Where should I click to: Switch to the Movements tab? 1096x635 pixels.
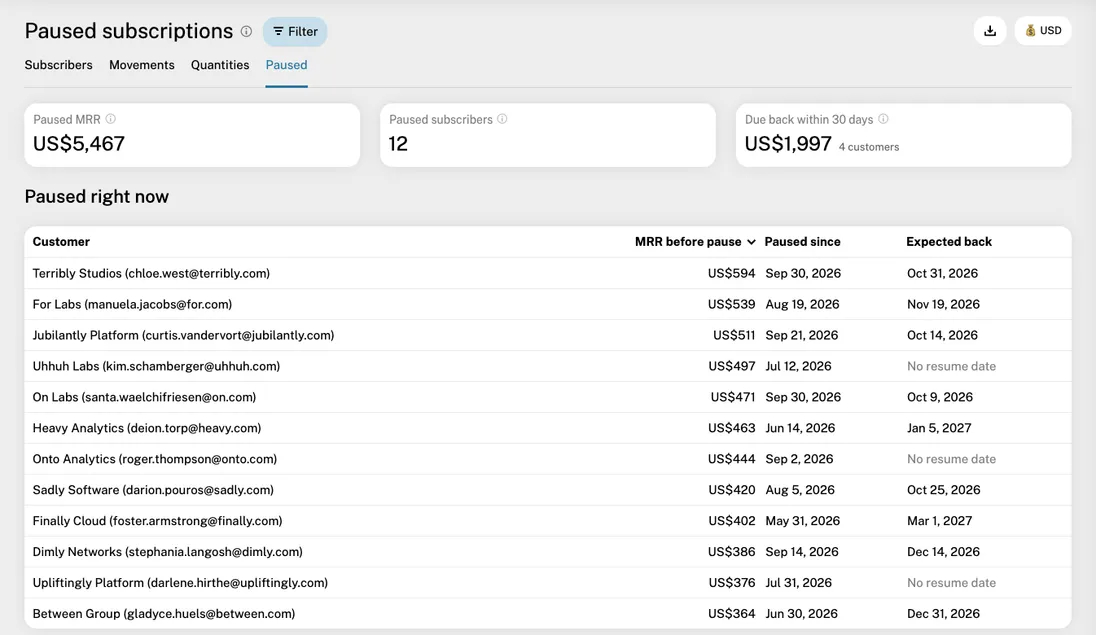click(x=142, y=65)
